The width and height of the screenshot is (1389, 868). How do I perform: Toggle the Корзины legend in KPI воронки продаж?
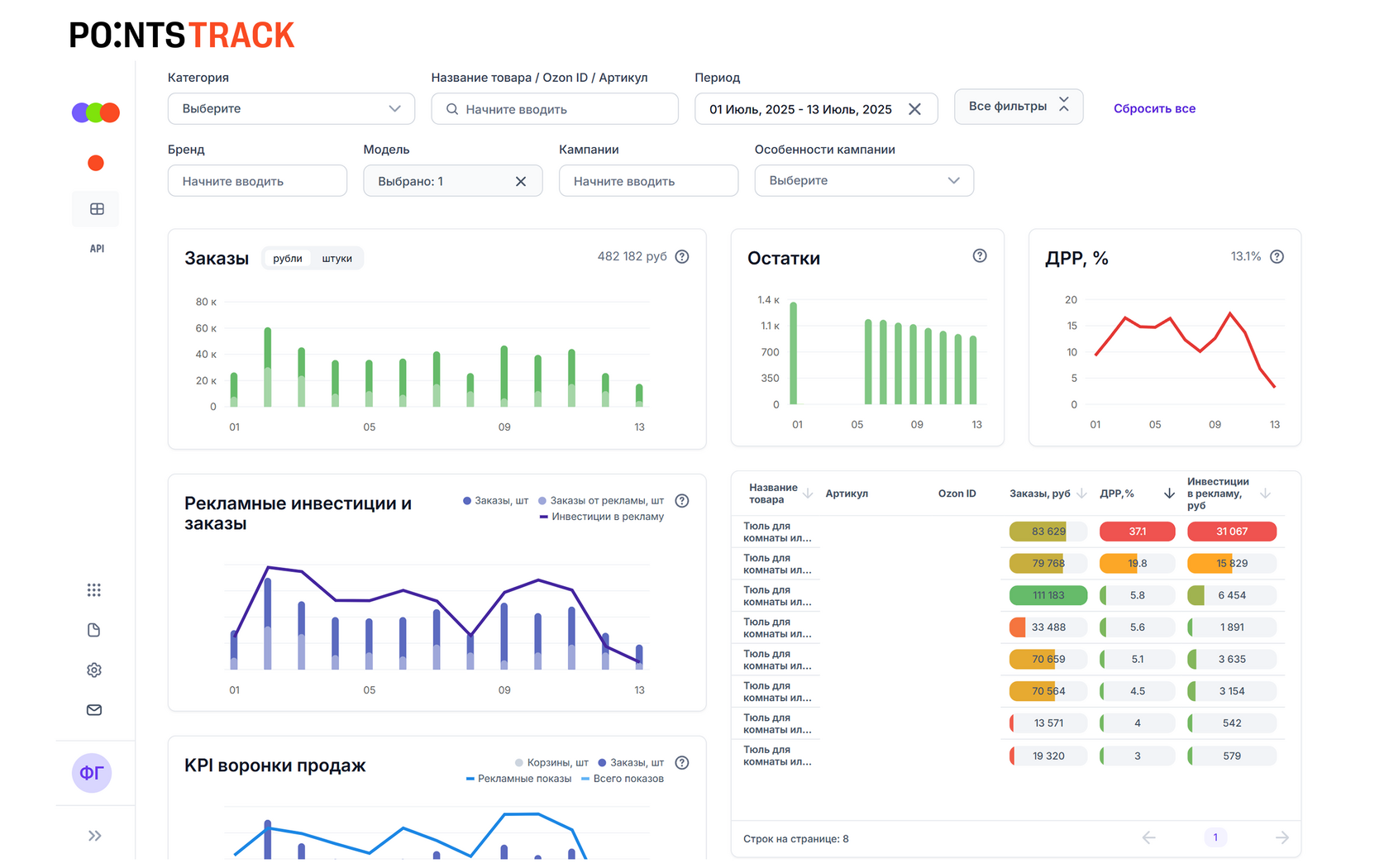pos(552,762)
